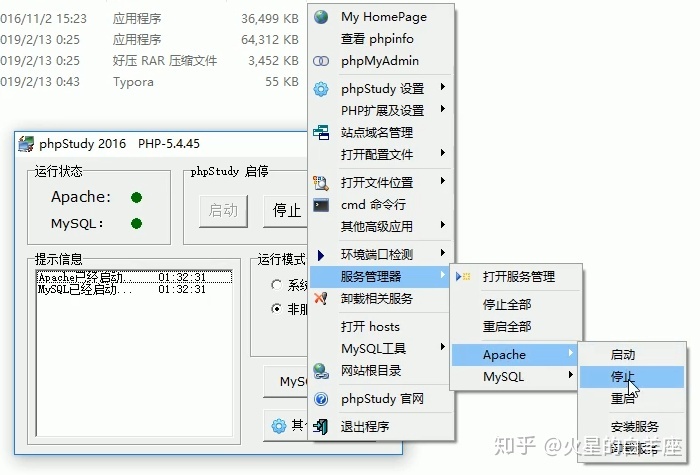The width and height of the screenshot is (700, 475).
Task: Click the phpMyAdmin linked-rings icon
Action: pyautogui.click(x=321, y=61)
